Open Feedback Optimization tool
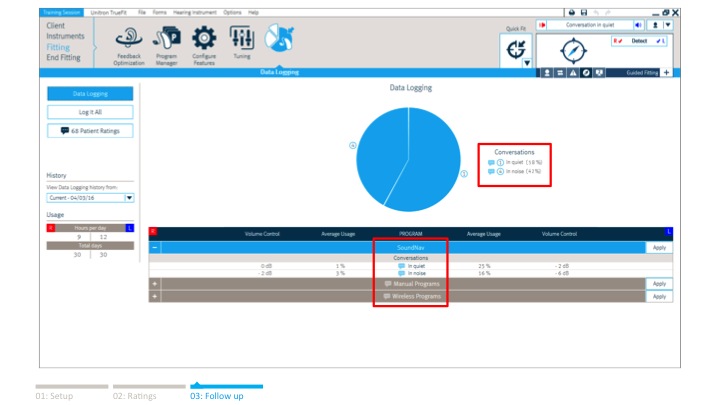Screen dimensions: 720x405 click(x=129, y=39)
